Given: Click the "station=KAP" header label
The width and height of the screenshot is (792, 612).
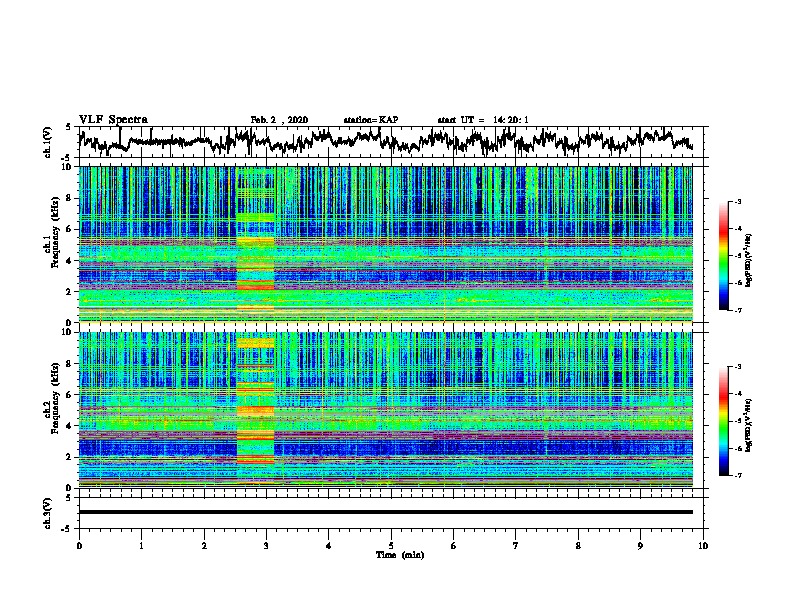Looking at the screenshot, I should pos(371,120).
